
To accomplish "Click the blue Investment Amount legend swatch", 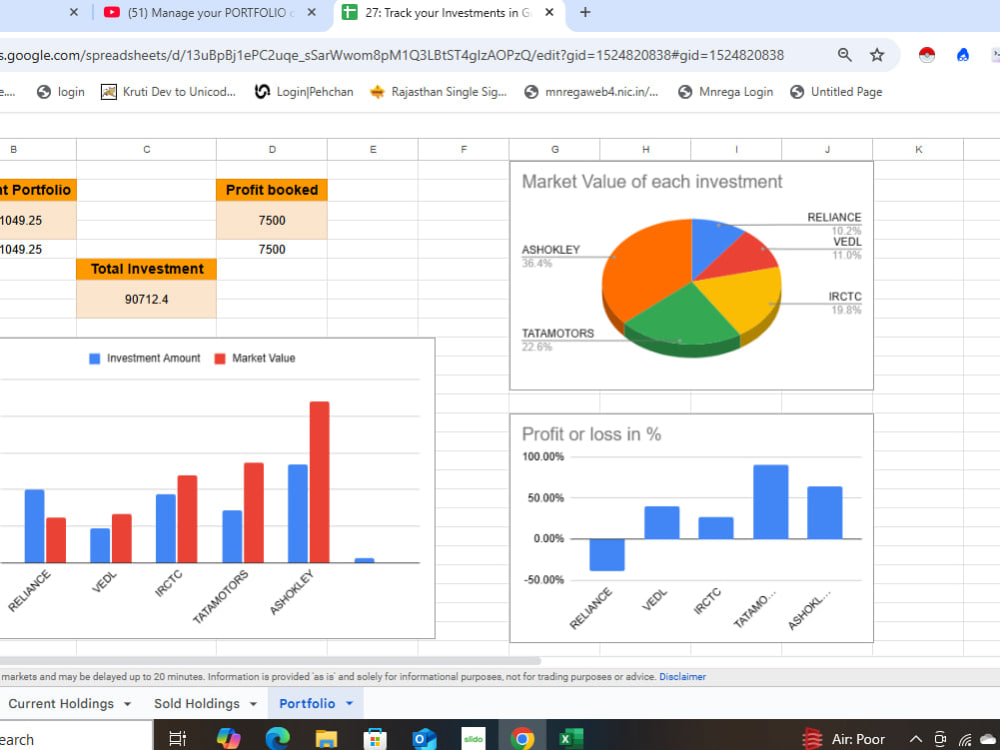I will coord(94,358).
